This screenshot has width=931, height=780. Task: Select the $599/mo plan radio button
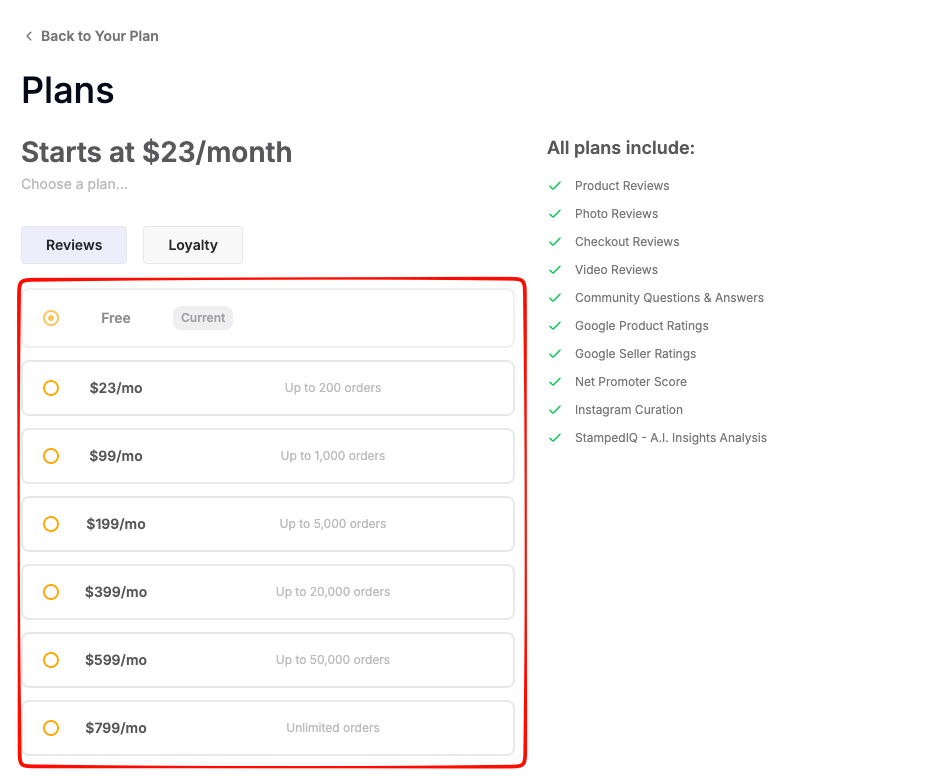[x=51, y=660]
